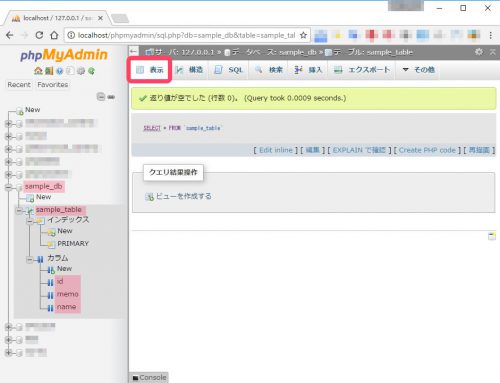Click site info icon in address bar
The height and width of the screenshot is (383, 500).
click(71, 35)
